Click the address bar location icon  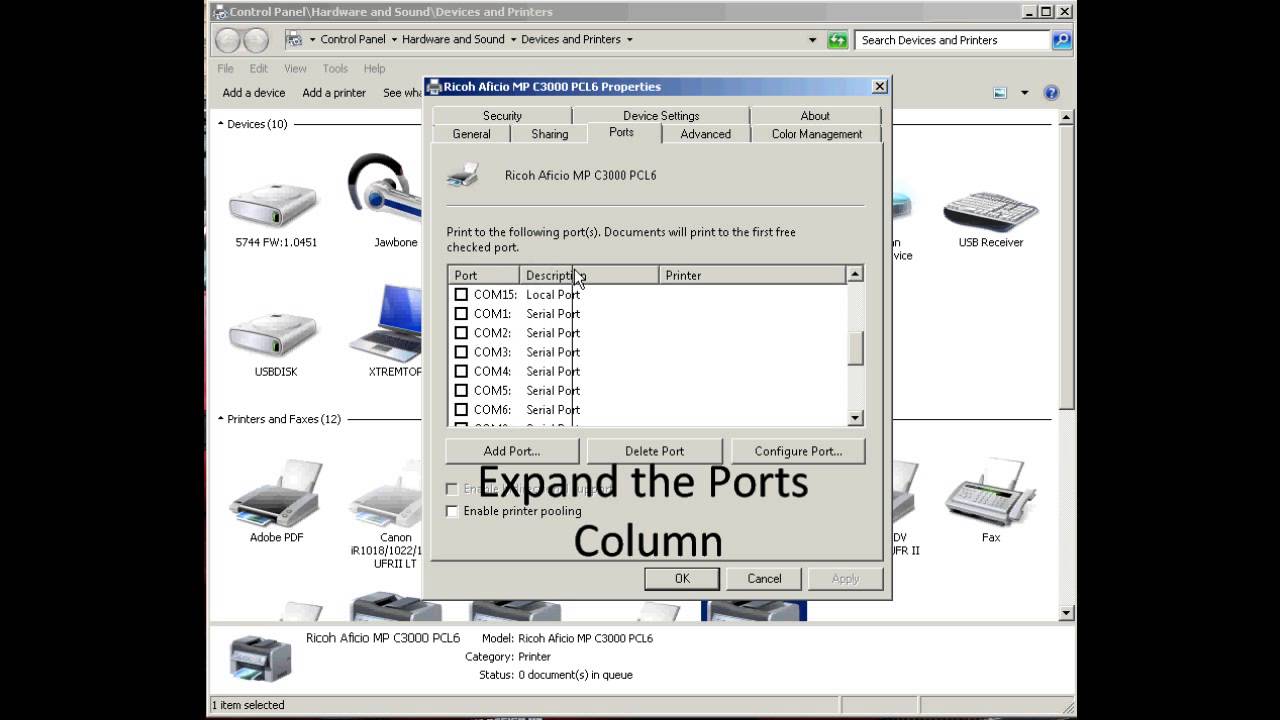(294, 39)
